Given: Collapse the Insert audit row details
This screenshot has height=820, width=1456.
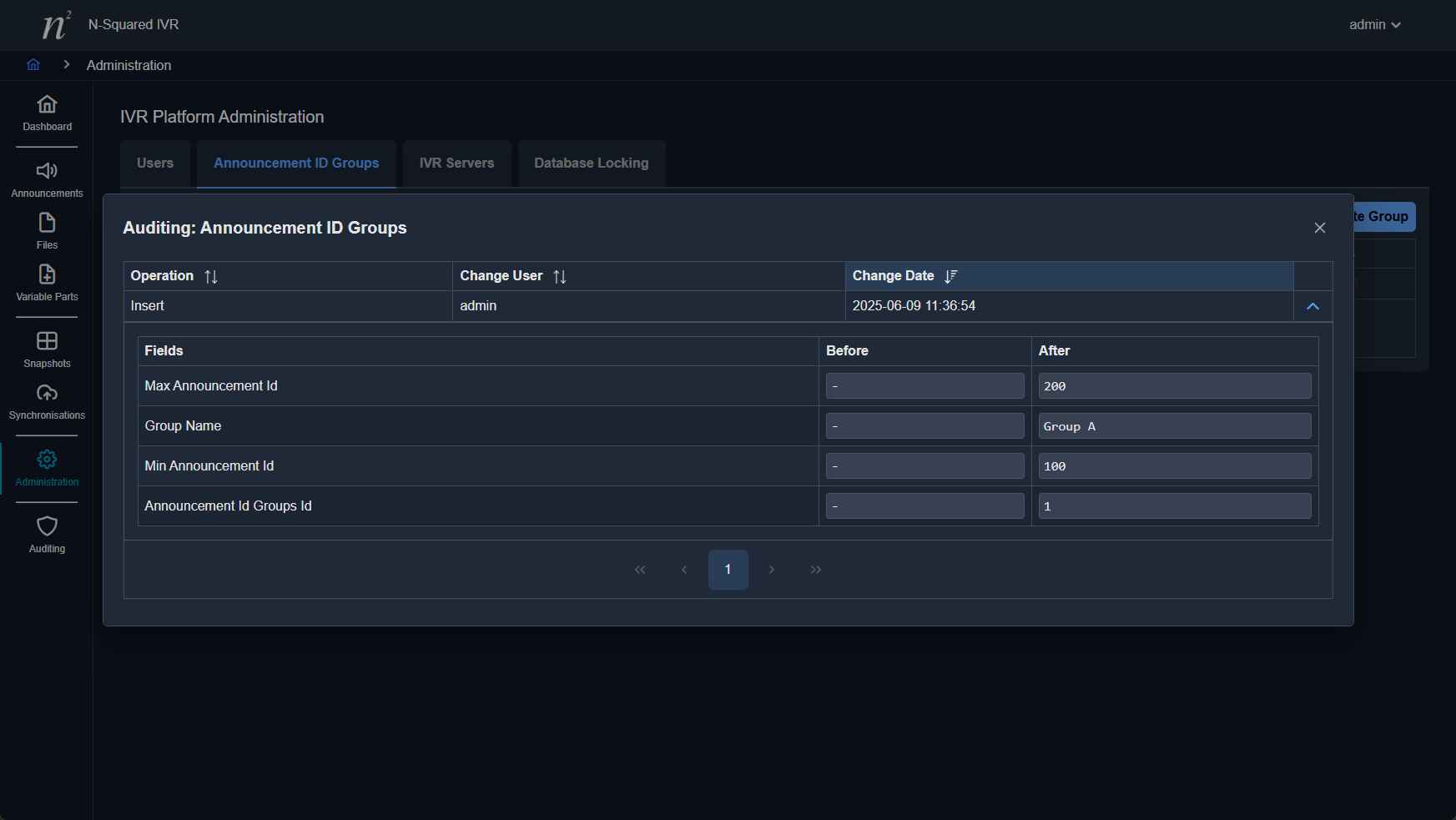Looking at the screenshot, I should [1312, 307].
